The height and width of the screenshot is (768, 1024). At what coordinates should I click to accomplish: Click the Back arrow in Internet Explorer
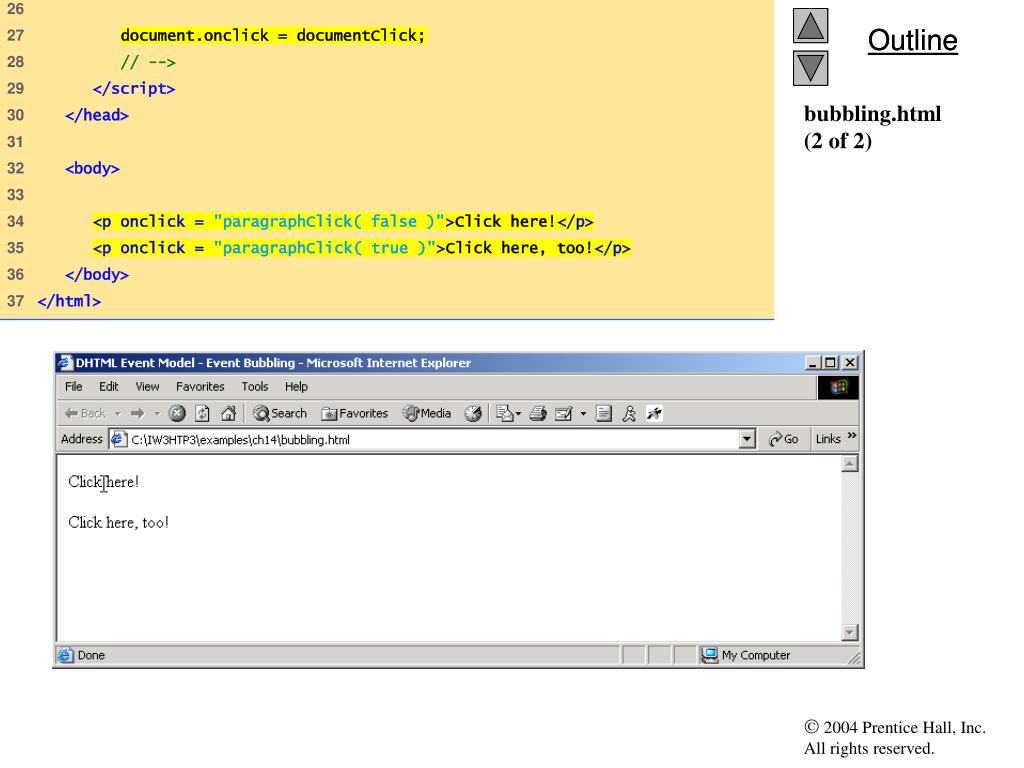click(x=84, y=413)
